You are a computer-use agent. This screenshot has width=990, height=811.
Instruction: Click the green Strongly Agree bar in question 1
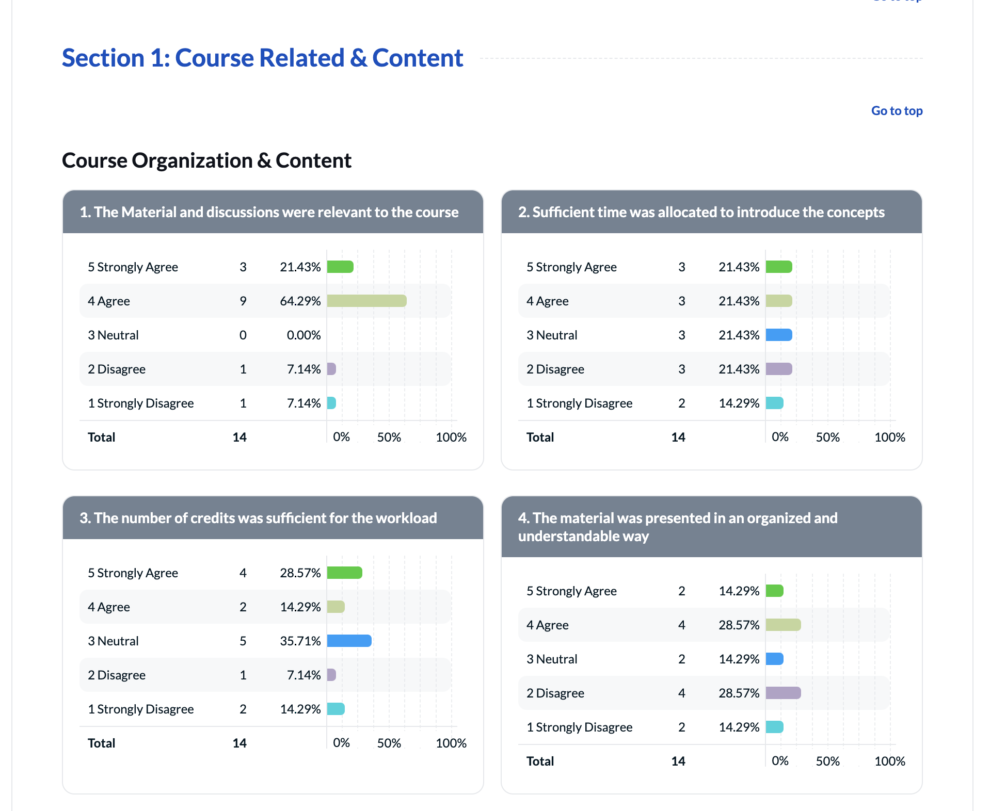[x=340, y=267]
